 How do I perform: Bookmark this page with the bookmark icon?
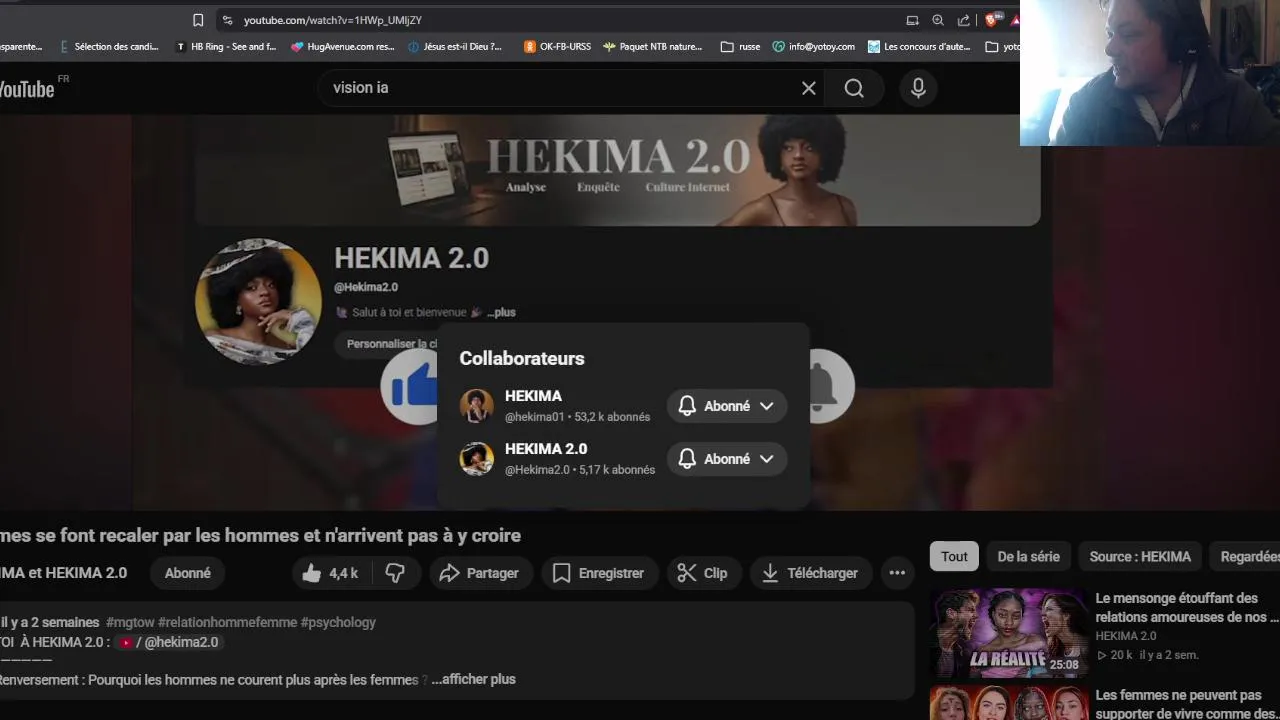[x=198, y=20]
